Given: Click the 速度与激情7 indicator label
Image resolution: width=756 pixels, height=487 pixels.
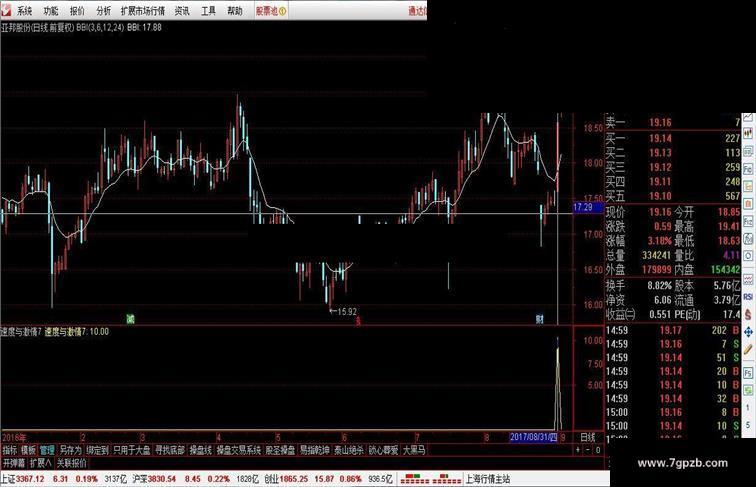Looking at the screenshot, I should [21, 332].
